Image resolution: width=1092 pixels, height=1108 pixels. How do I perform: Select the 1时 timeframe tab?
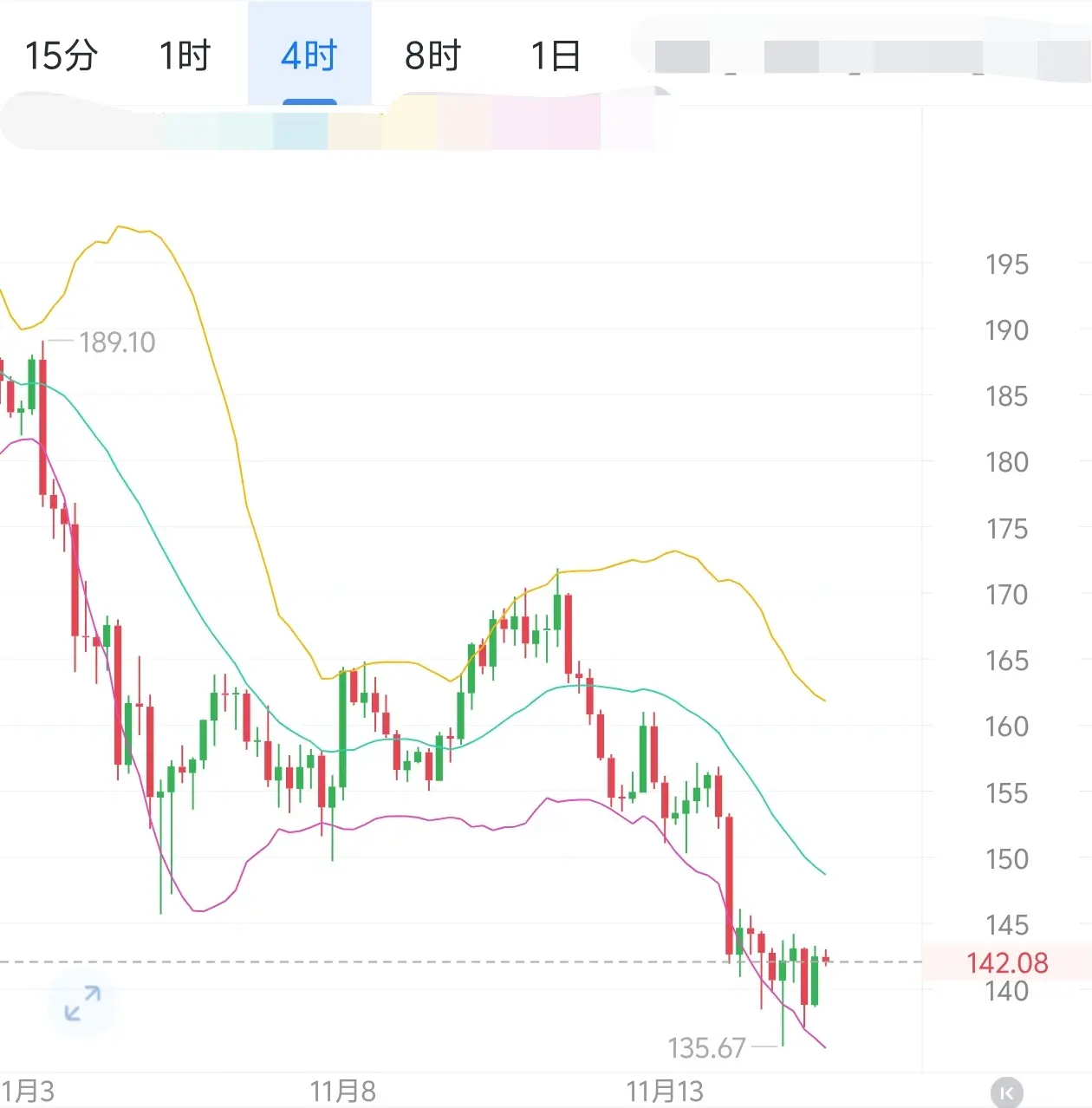point(185,55)
